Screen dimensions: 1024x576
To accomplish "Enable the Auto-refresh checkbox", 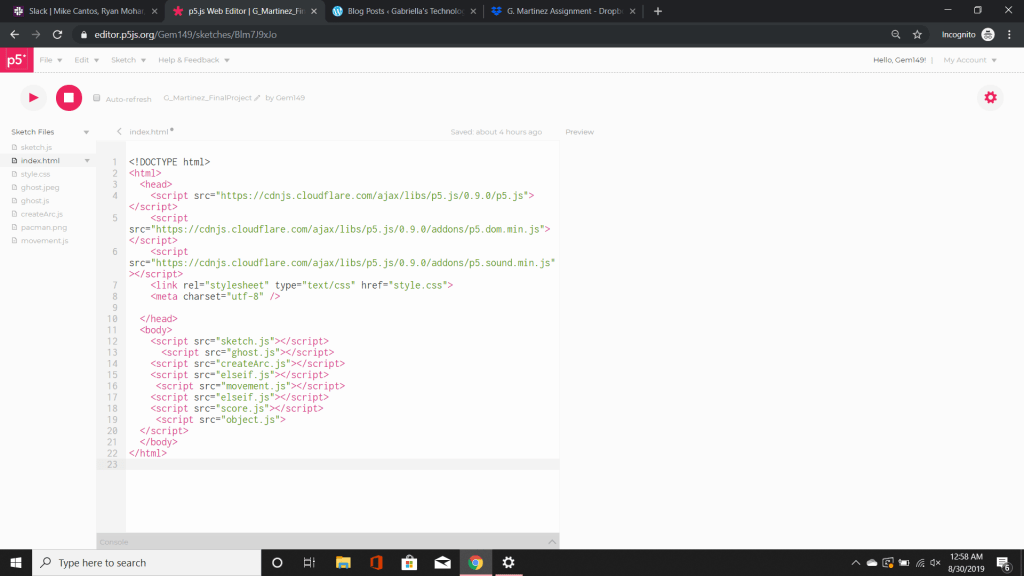I will click(x=97, y=99).
